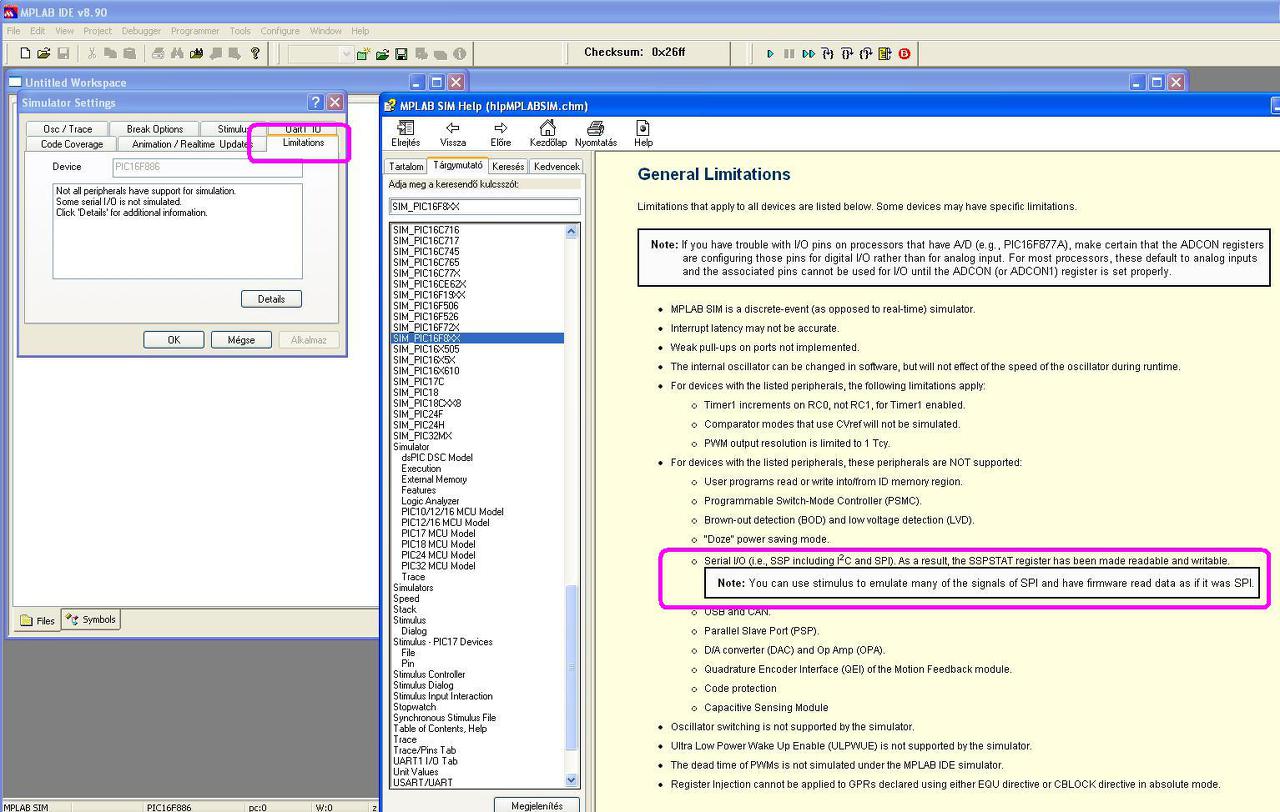Select Stopwatch index entry
The height and width of the screenshot is (812, 1280).
click(415, 707)
